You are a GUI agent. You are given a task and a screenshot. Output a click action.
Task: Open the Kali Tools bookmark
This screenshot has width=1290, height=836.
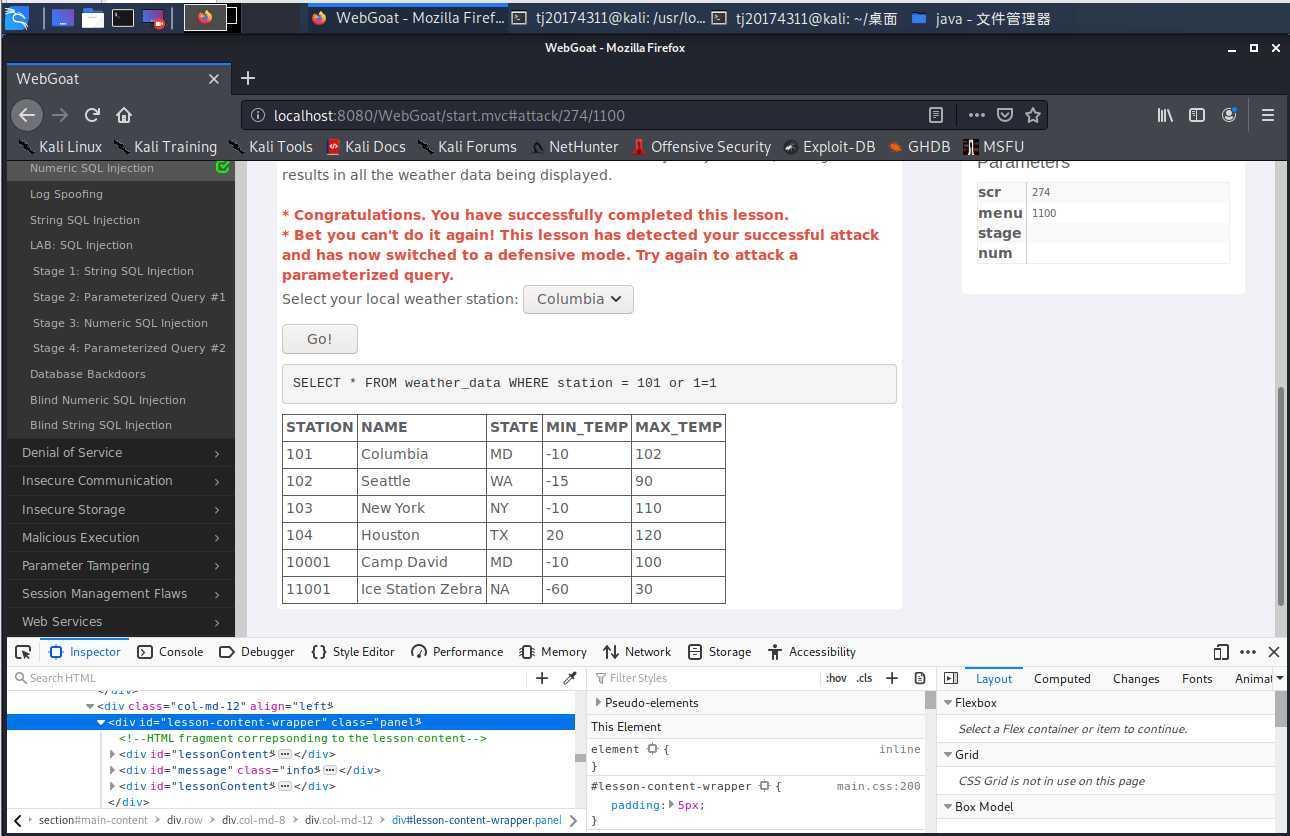click(271, 147)
